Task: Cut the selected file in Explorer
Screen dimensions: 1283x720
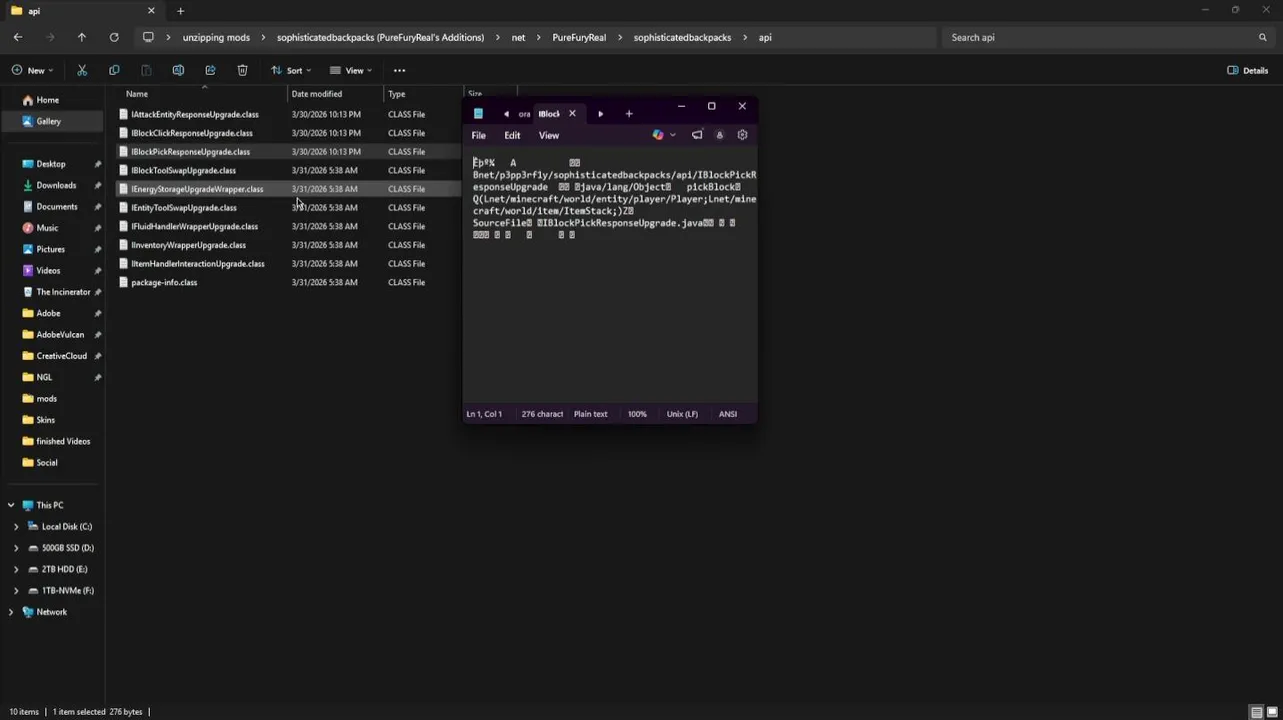Action: pos(82,70)
